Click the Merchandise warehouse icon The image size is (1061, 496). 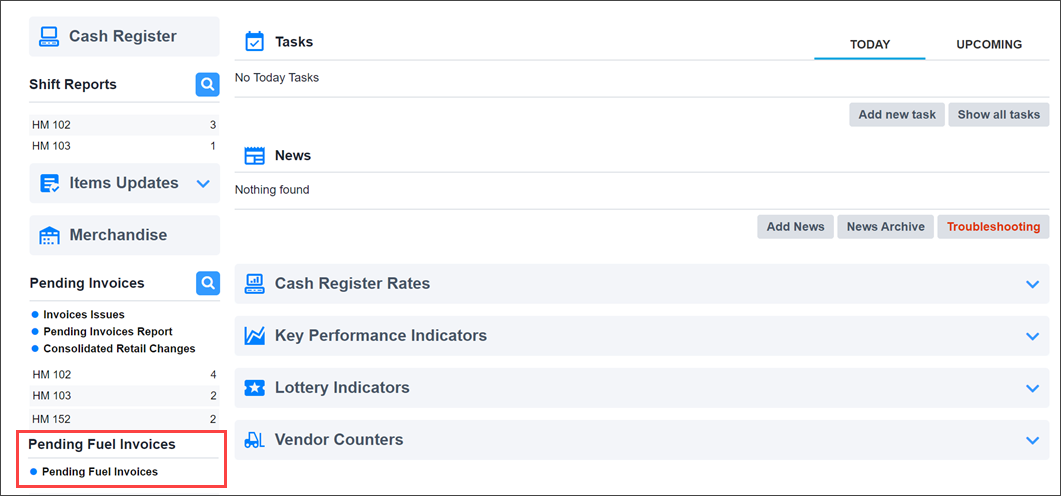click(49, 235)
